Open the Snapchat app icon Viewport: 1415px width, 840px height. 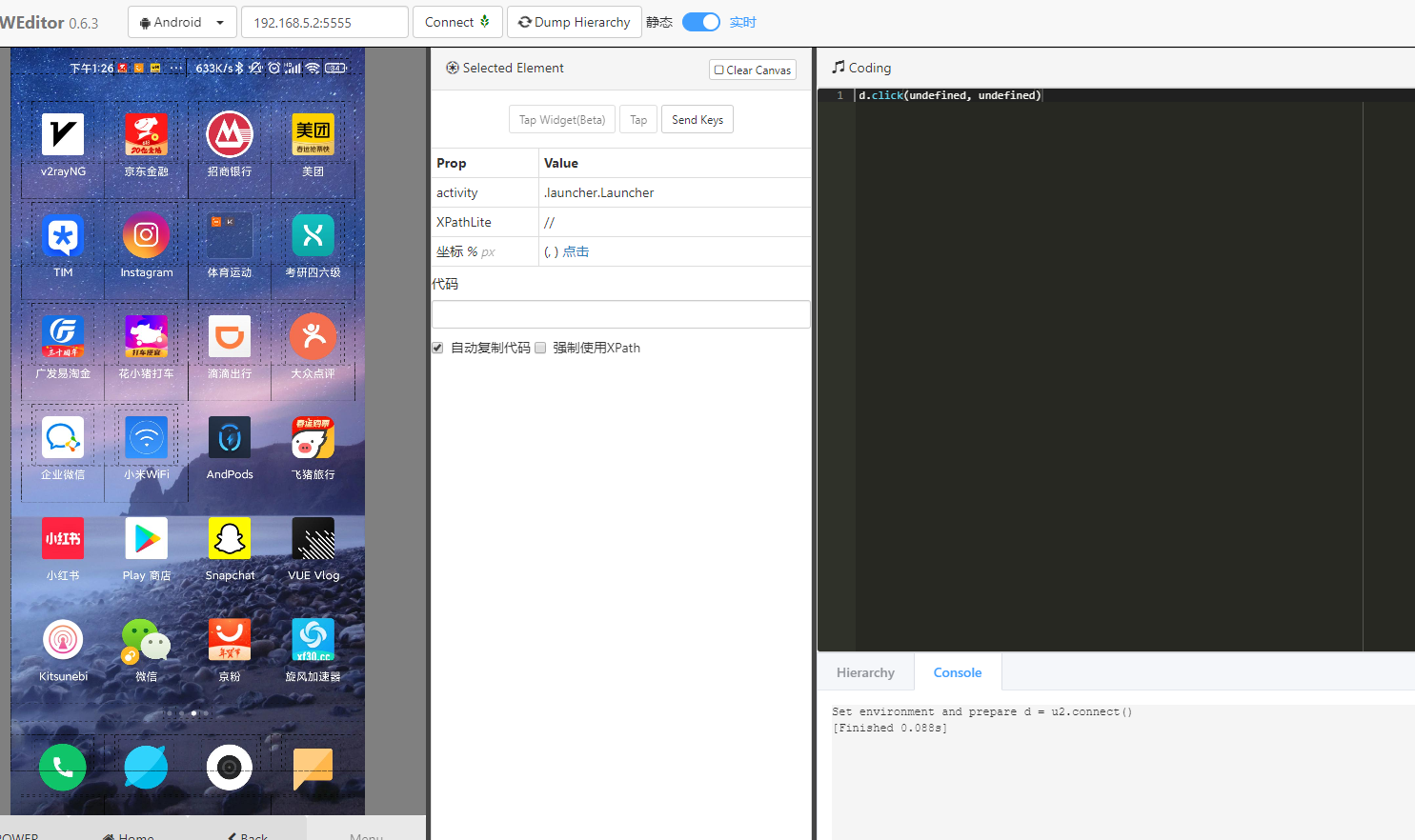[x=230, y=539]
